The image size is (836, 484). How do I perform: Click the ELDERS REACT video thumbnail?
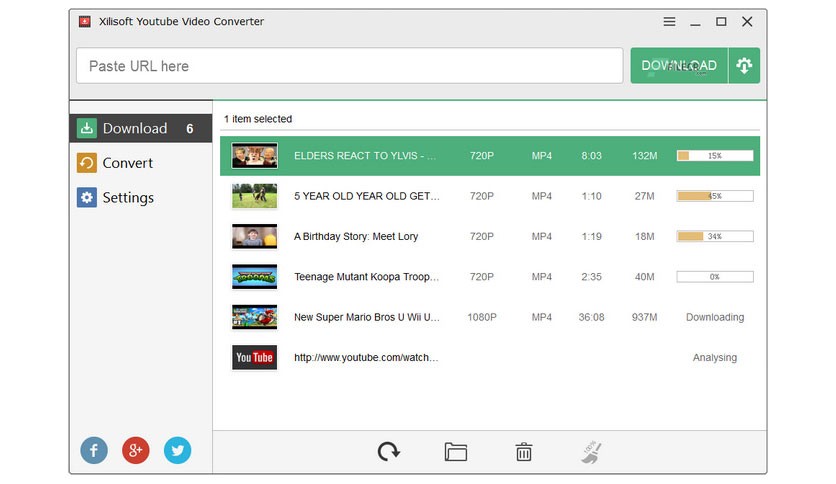click(x=254, y=156)
